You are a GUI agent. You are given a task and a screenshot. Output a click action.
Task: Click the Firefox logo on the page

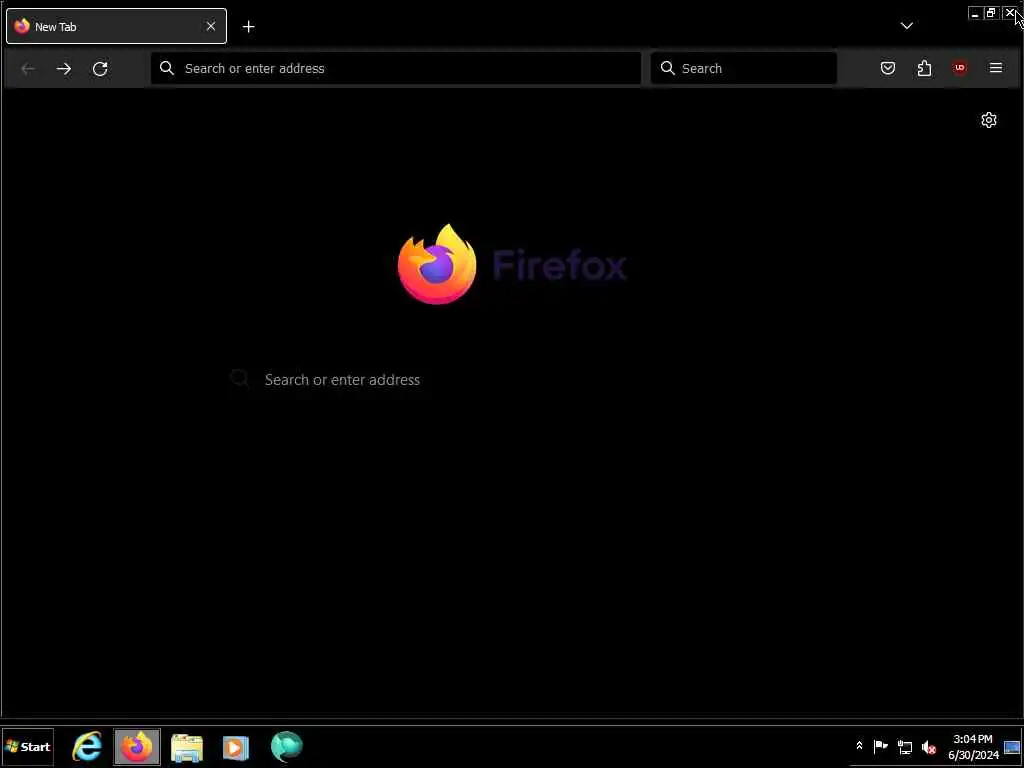(x=437, y=264)
